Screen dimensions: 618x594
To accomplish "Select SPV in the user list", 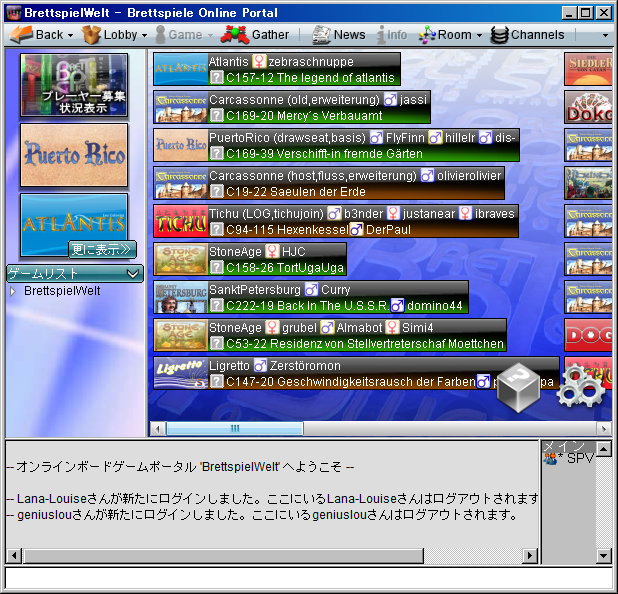I will tap(569, 458).
